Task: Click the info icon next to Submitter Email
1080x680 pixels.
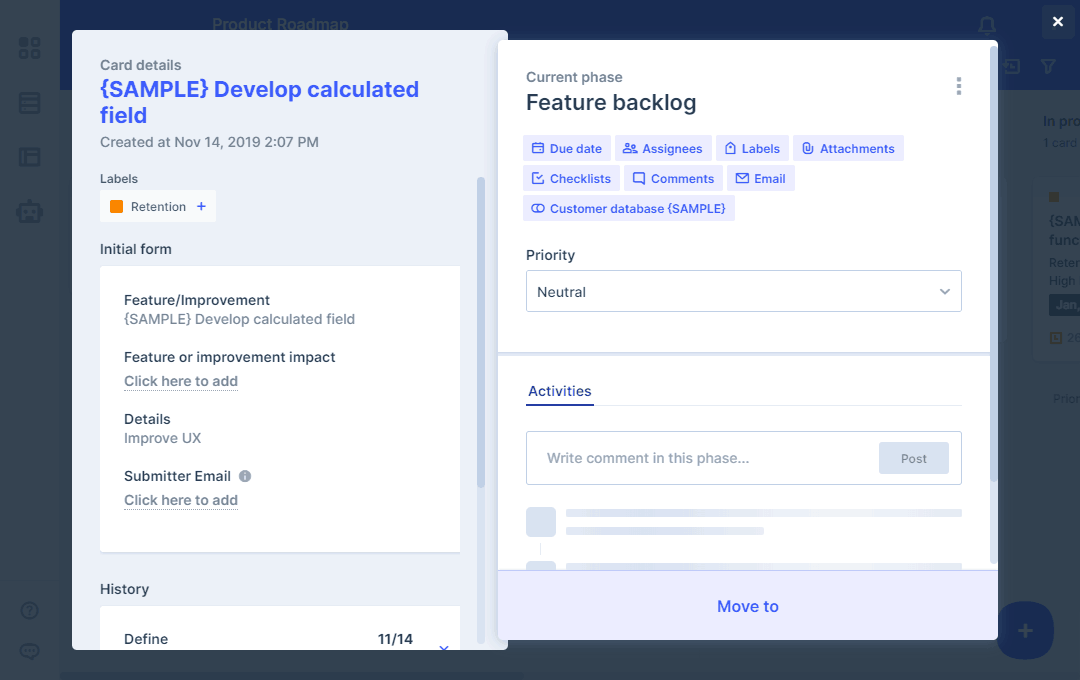Action: (245, 477)
